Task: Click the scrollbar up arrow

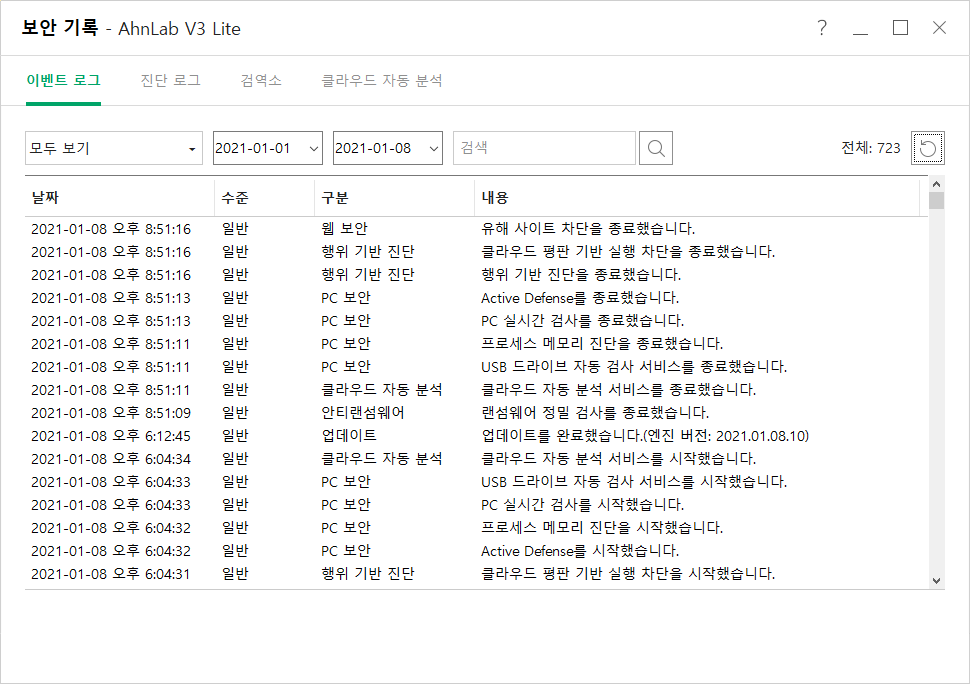Action: tap(936, 184)
